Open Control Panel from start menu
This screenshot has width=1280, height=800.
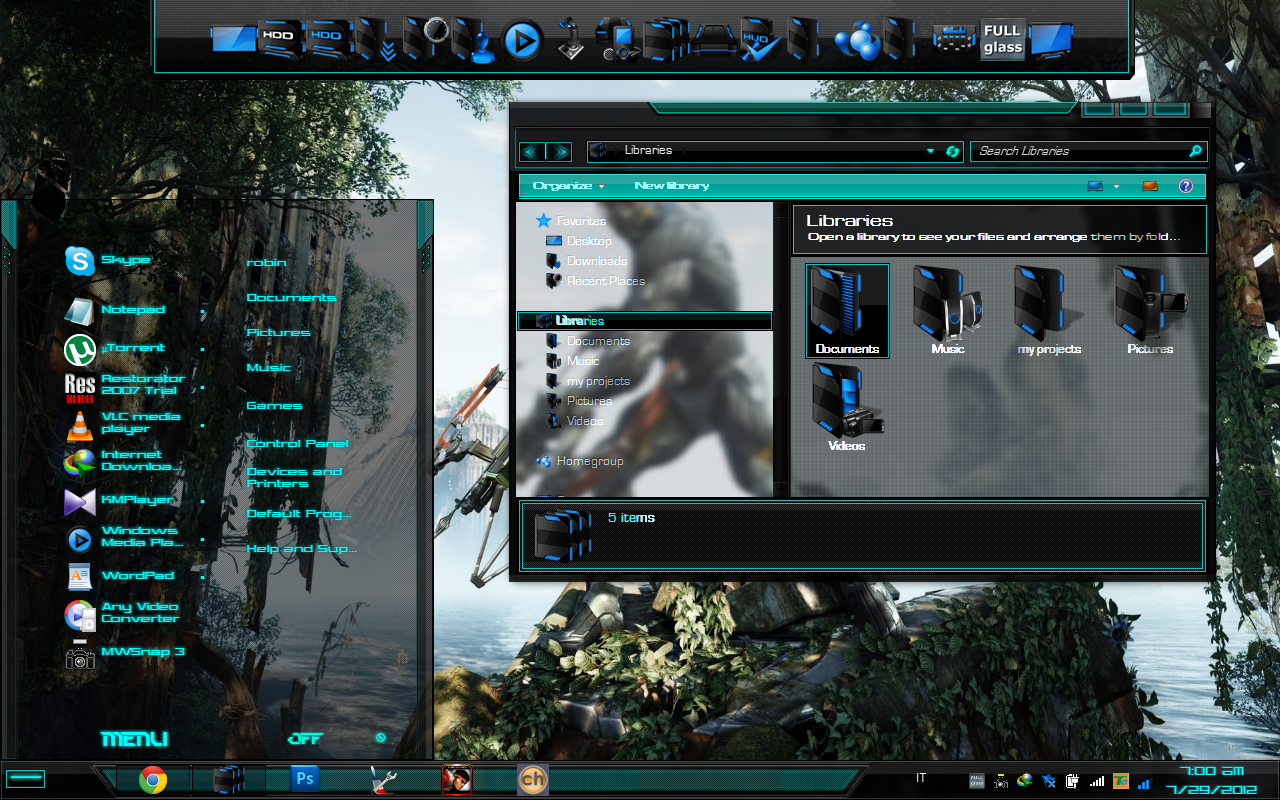(x=297, y=444)
